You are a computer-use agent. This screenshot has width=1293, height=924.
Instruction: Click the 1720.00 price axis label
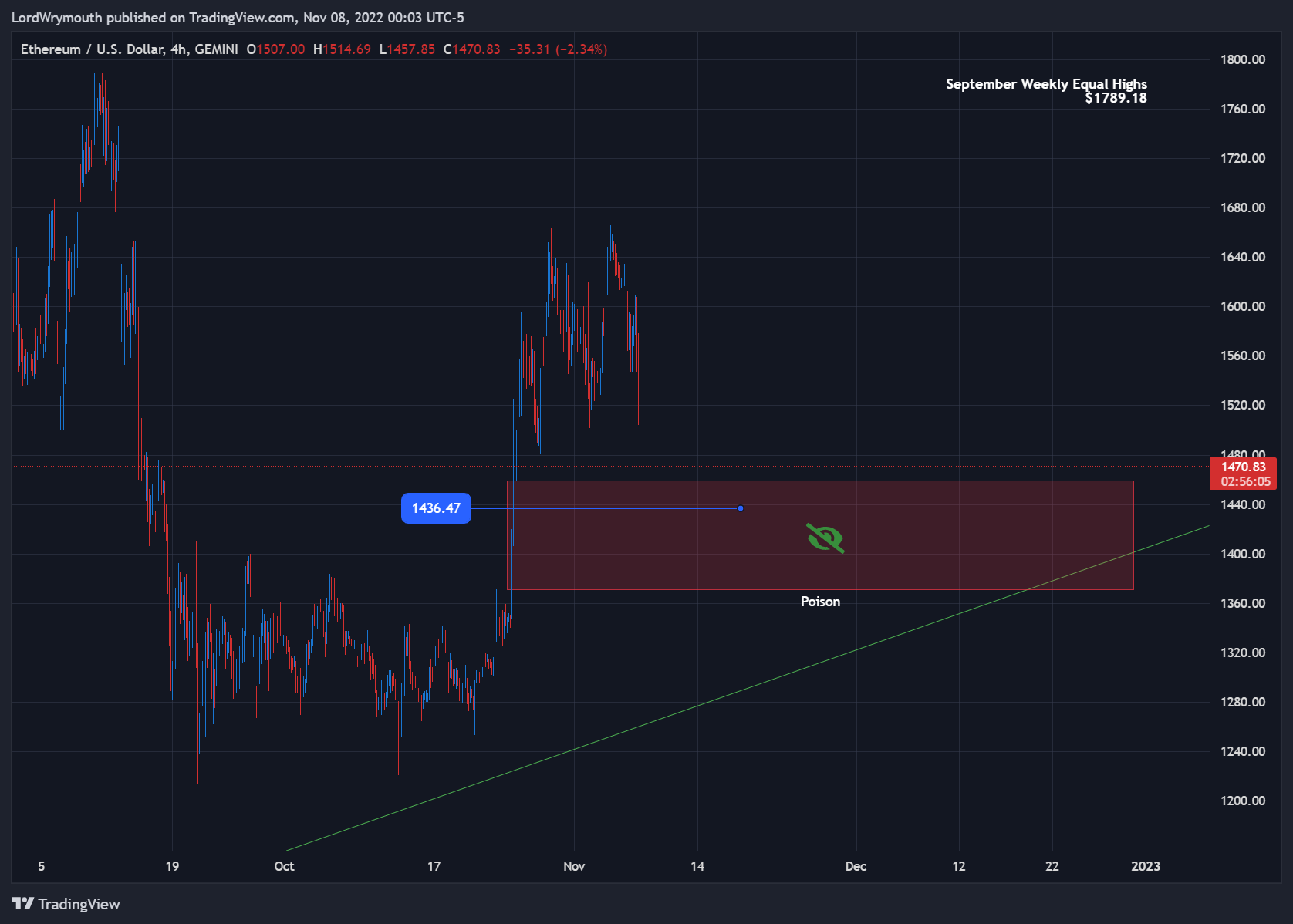click(1243, 158)
